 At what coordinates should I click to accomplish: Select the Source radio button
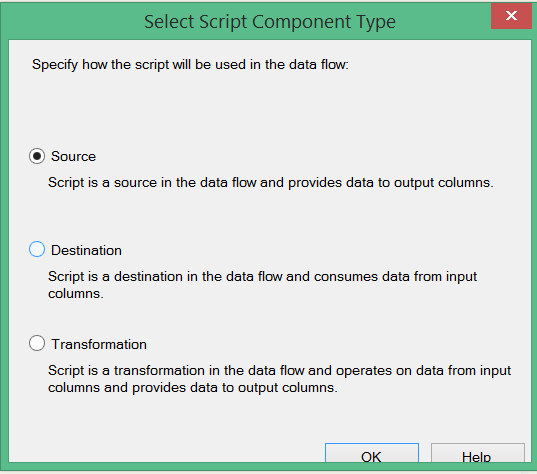pos(37,156)
